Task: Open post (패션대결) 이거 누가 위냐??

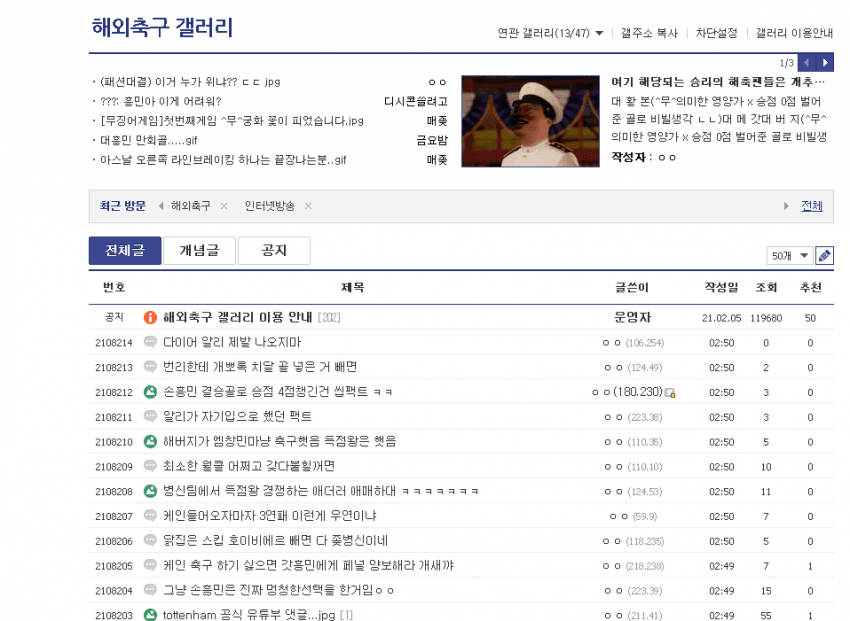Action: pos(190,82)
